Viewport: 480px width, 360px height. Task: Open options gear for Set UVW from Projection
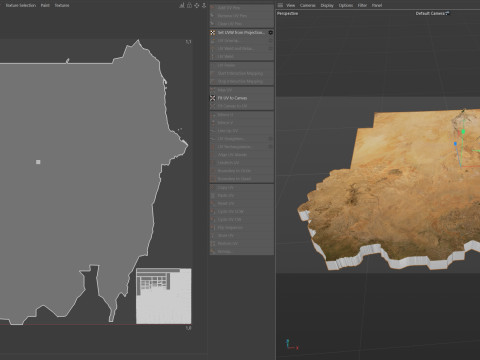[x=270, y=33]
